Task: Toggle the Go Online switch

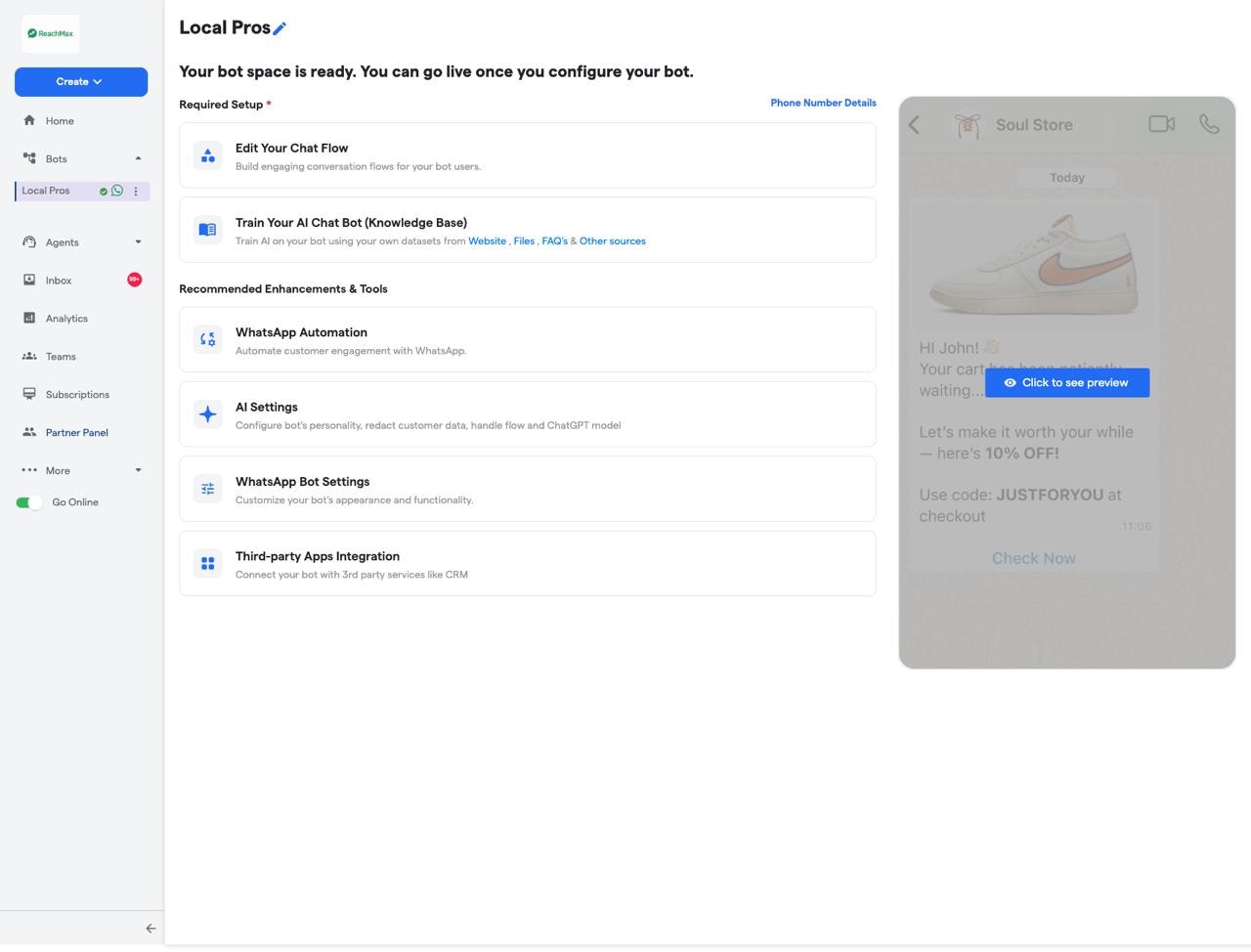Action: coord(28,501)
